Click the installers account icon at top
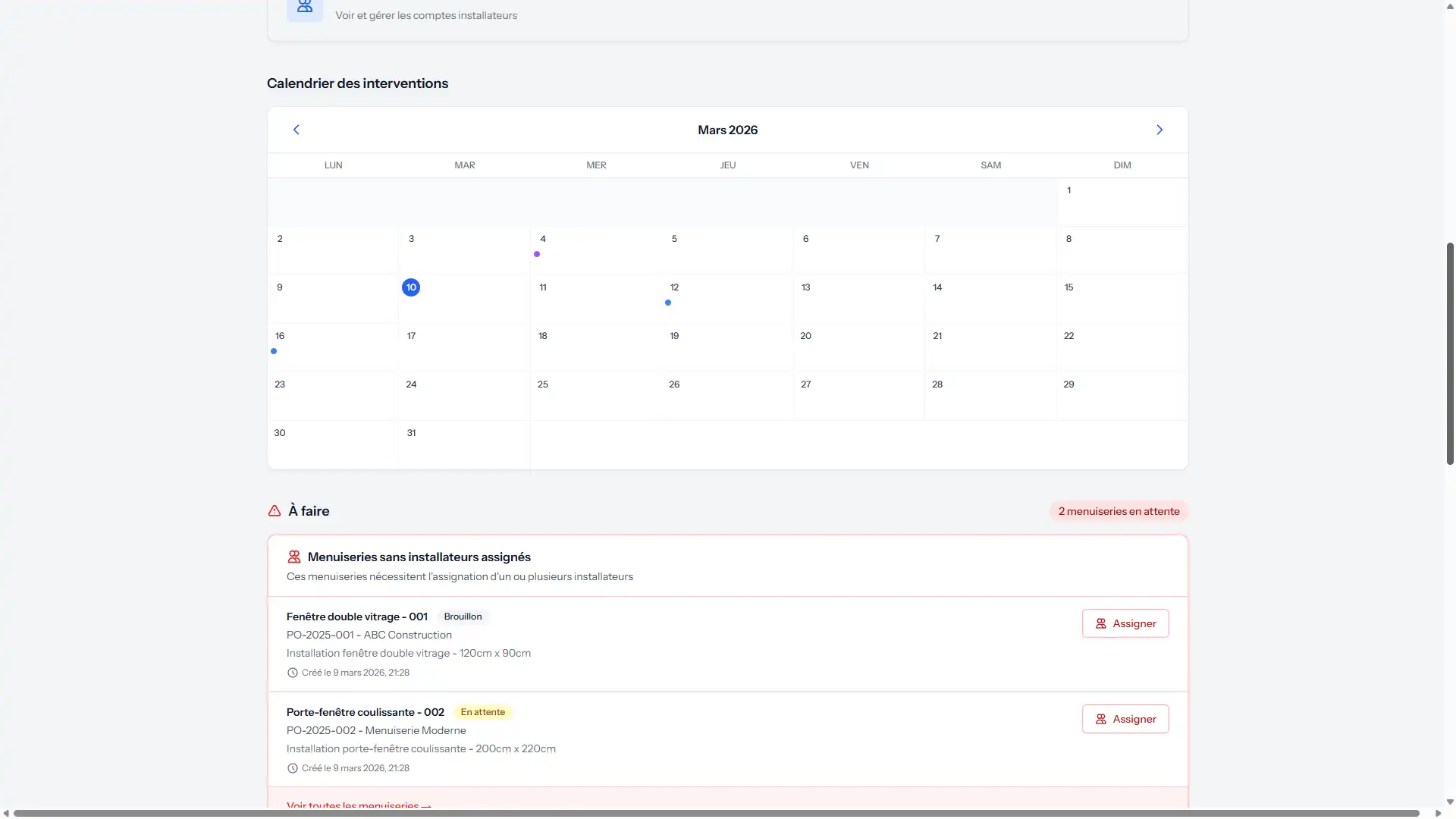The image size is (1456, 819). pos(305,8)
